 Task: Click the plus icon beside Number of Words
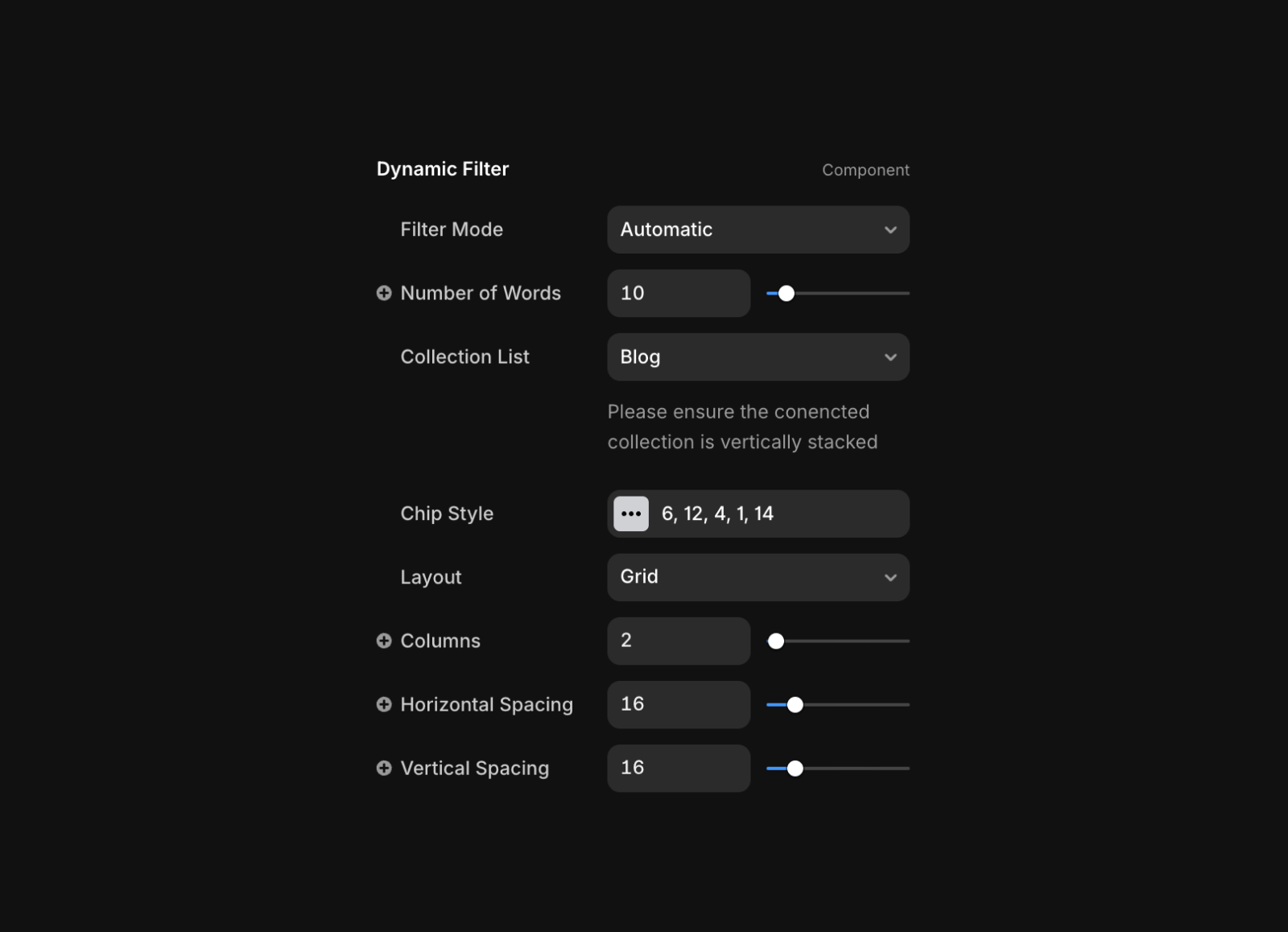tap(384, 293)
